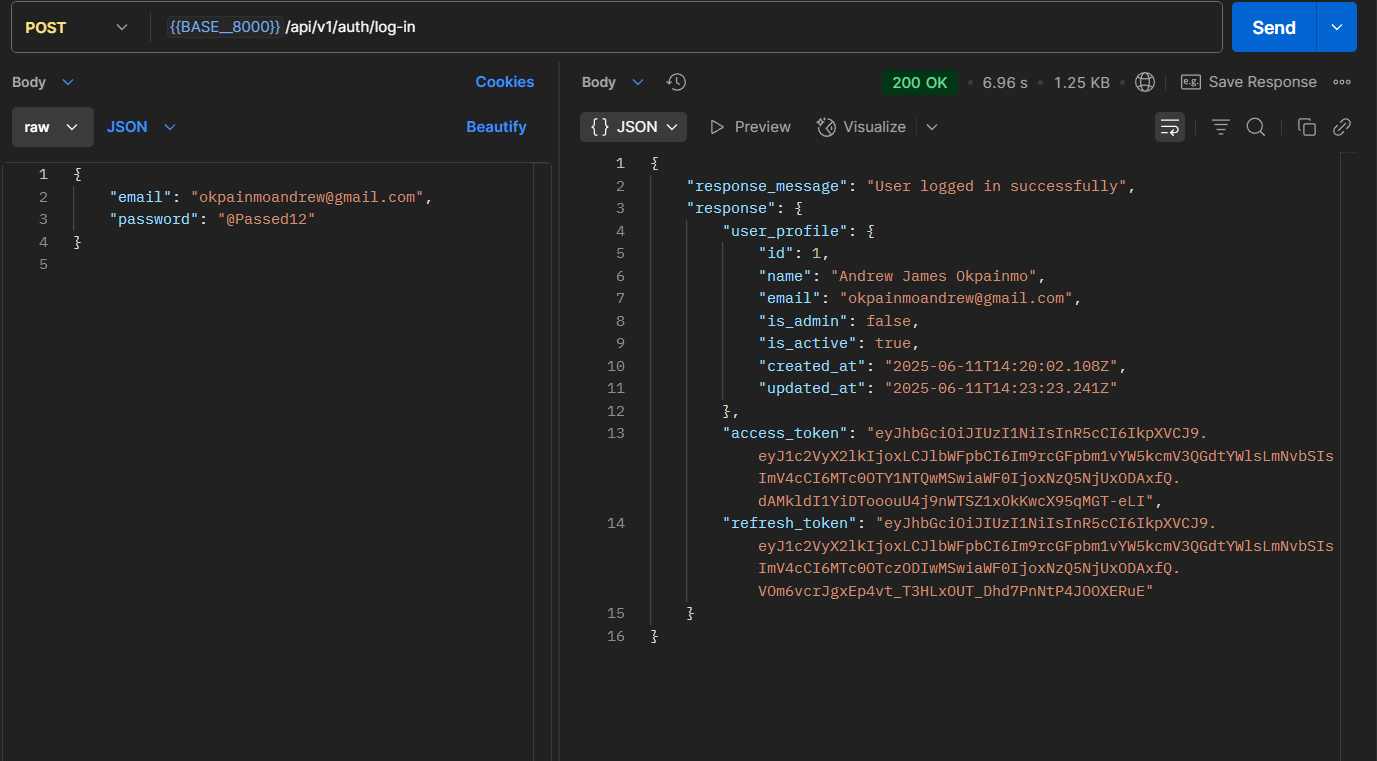This screenshot has height=761, width=1377.
Task: Click the Preview play icon tab
Action: pos(750,127)
